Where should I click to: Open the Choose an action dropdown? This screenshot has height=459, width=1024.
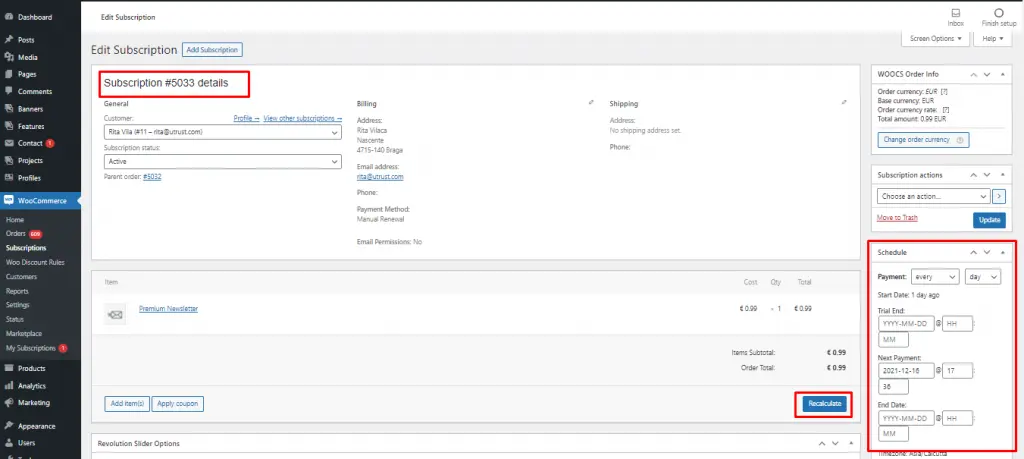[933, 196]
